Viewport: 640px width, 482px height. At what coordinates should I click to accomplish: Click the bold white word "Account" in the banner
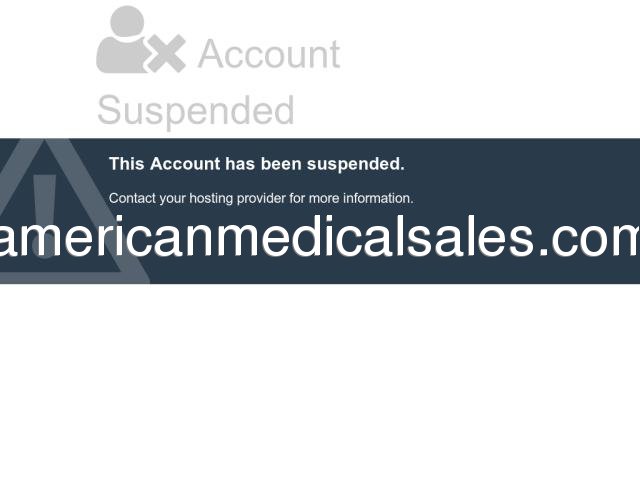[x=185, y=164]
